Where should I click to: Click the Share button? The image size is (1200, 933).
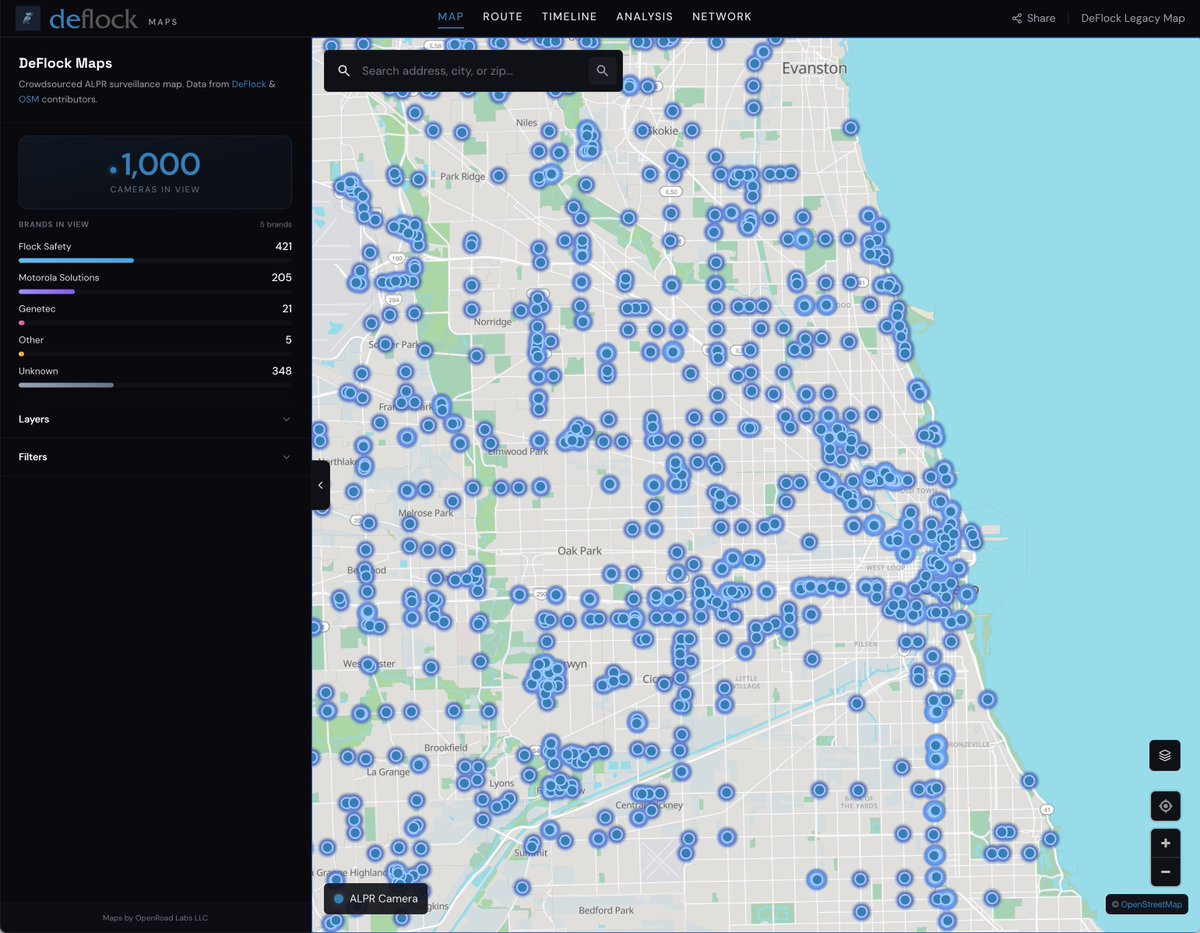point(1034,18)
